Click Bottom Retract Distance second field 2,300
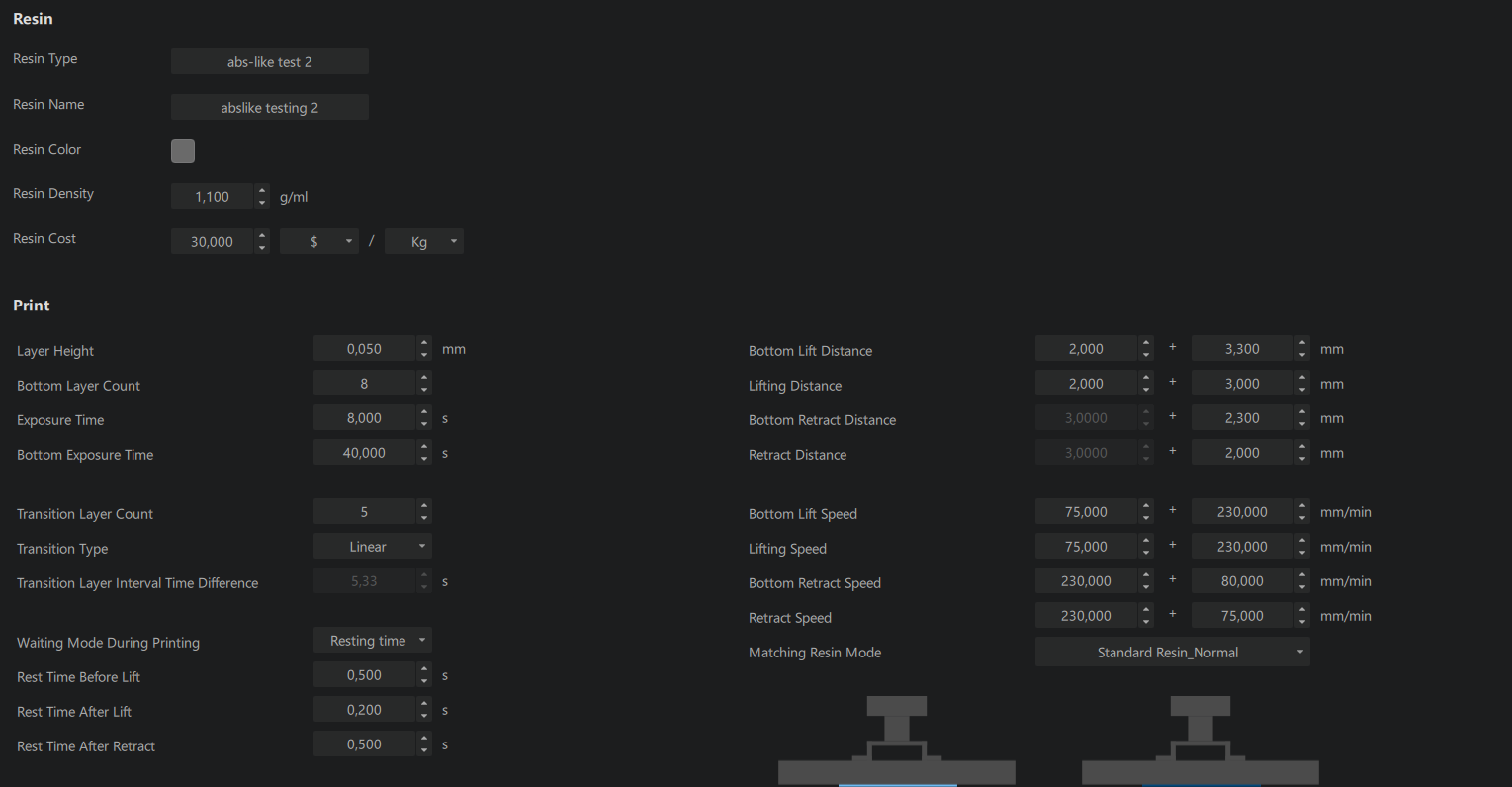 pos(1242,417)
